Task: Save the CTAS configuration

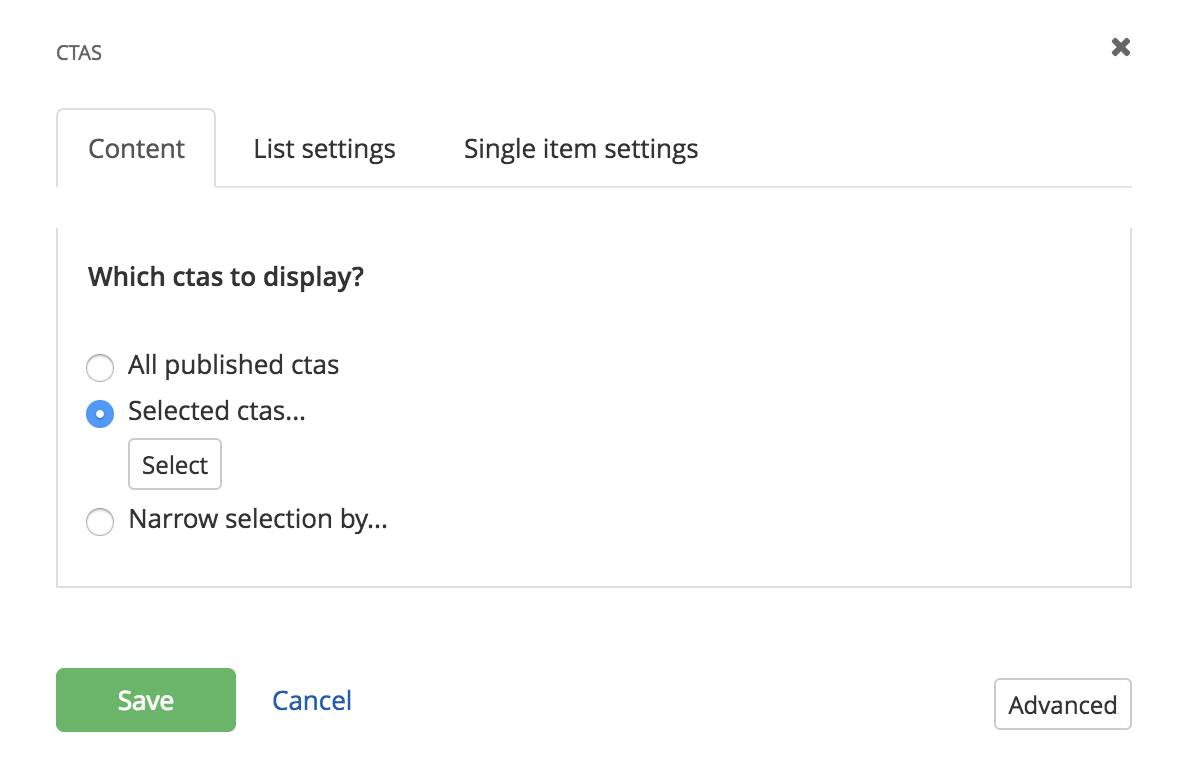Action: pyautogui.click(x=145, y=700)
